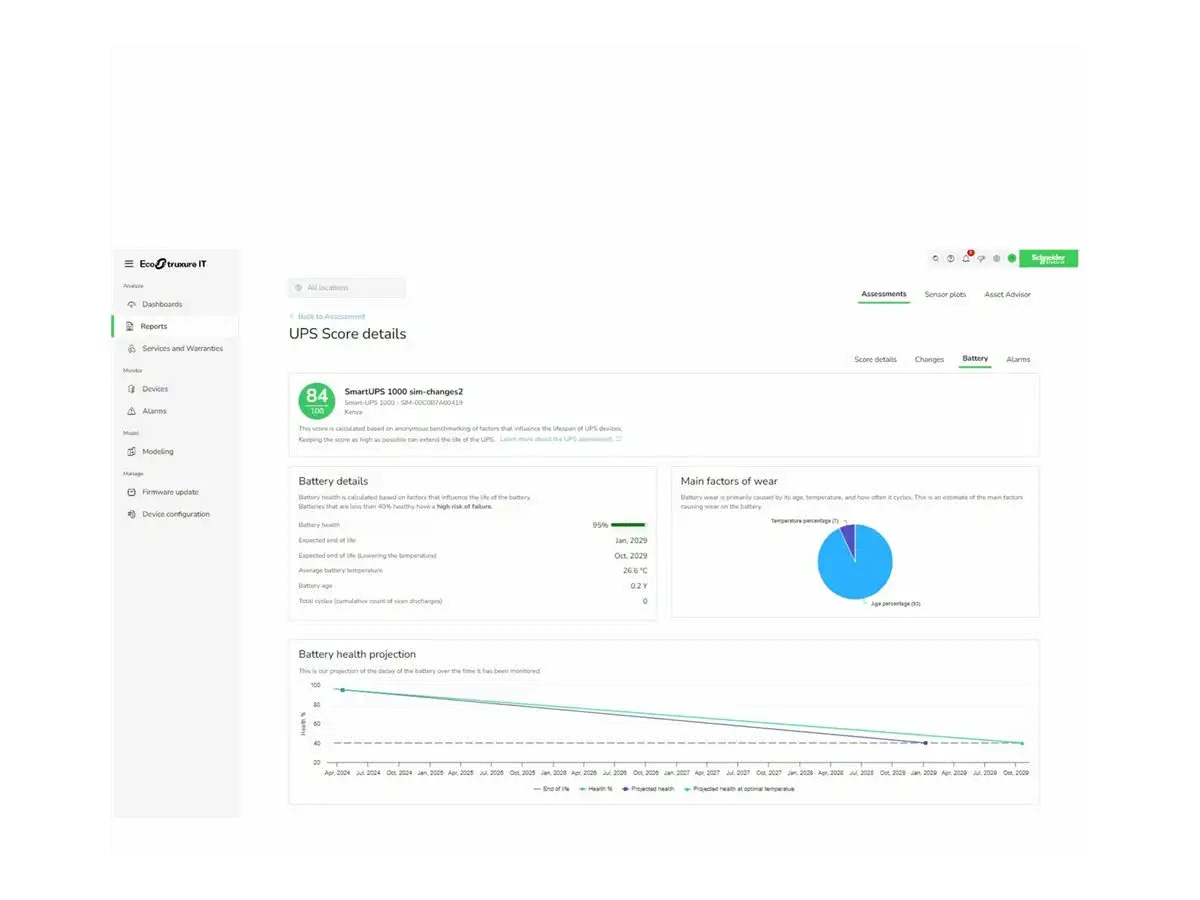Toggle End of life legend series
Screen dimensions: 1200x900
click(x=551, y=789)
